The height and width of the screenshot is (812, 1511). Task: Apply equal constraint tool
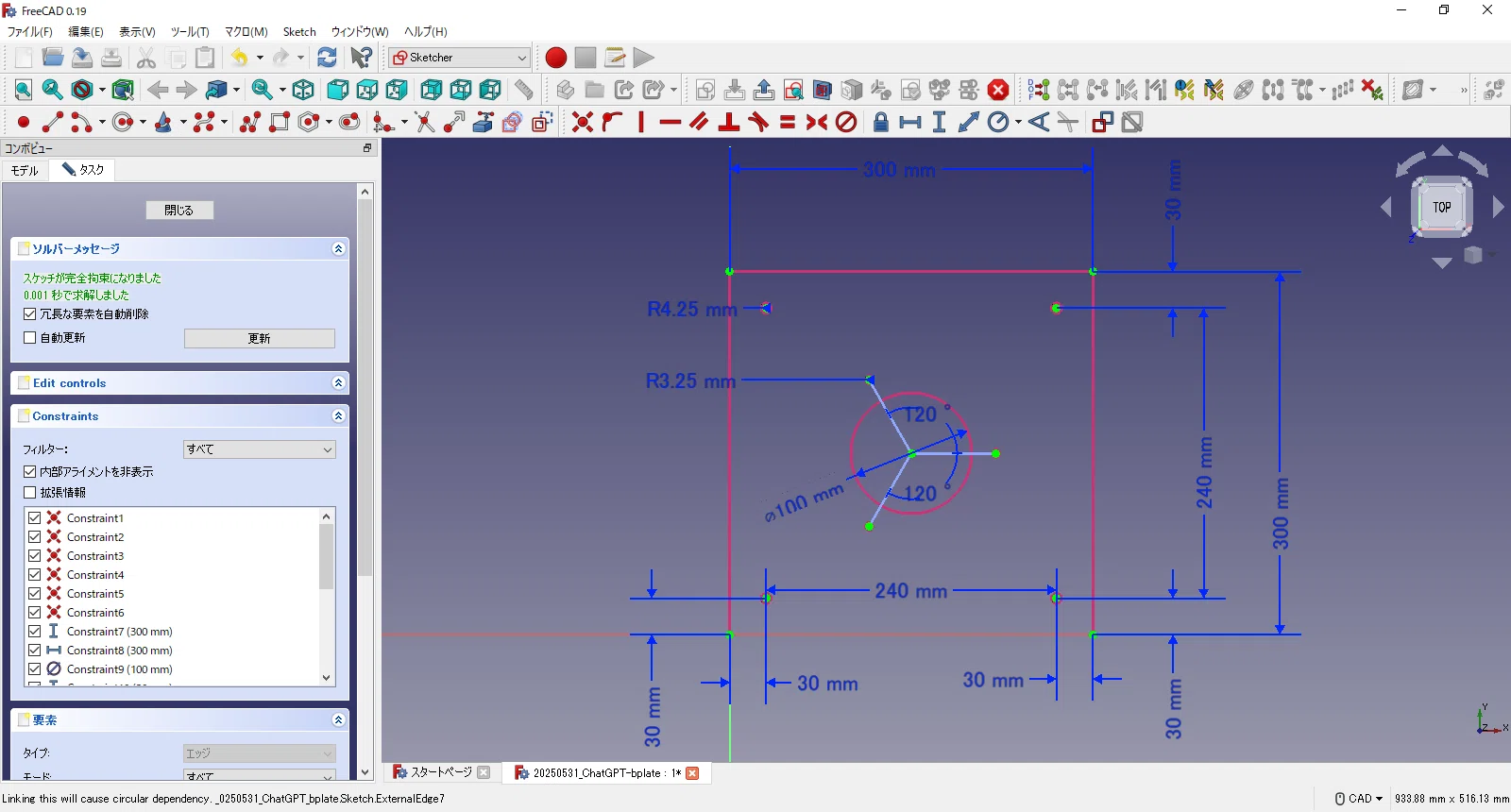coord(788,122)
